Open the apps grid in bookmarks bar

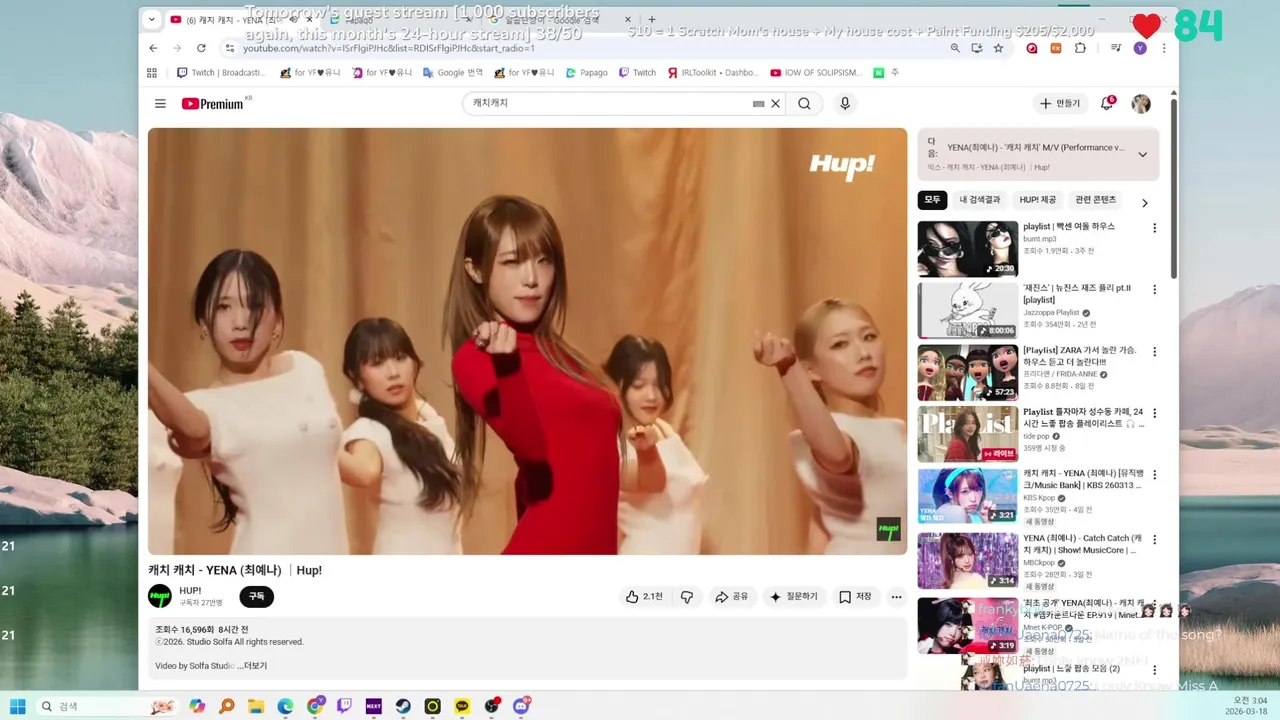click(152, 73)
